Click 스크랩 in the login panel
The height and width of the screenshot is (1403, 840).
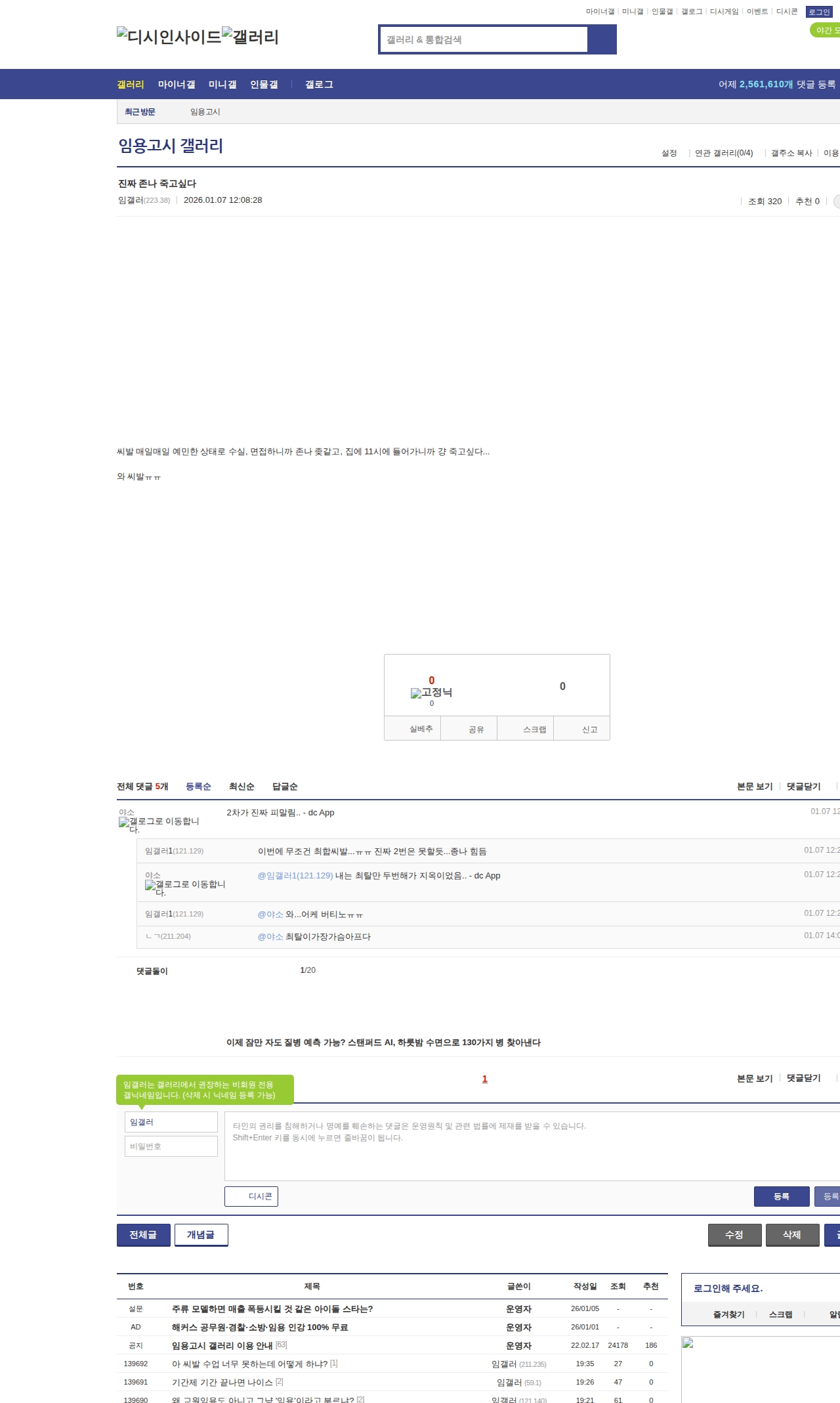pos(780,1314)
